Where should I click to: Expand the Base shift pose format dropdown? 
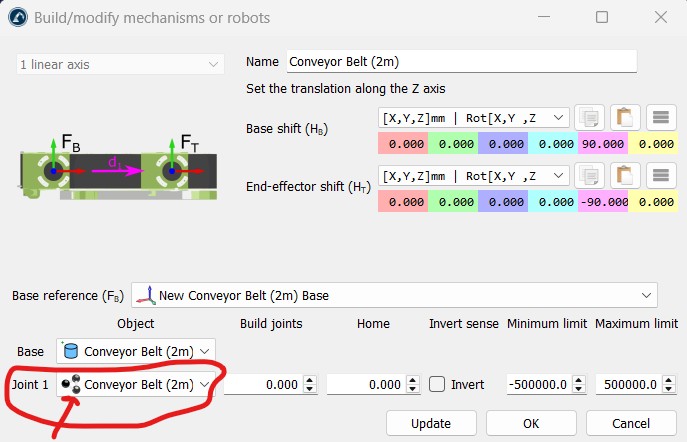pyautogui.click(x=474, y=118)
